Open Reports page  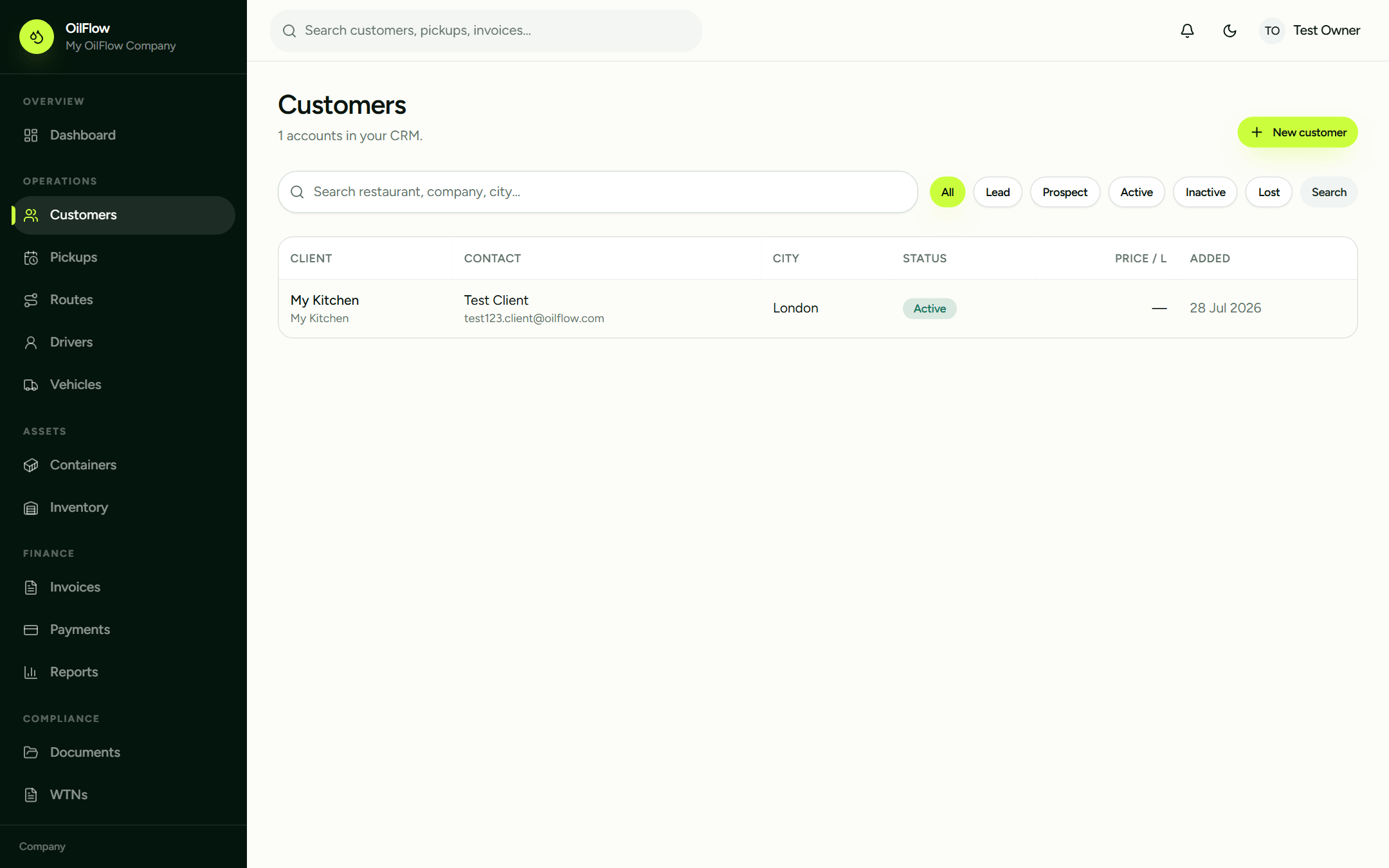point(123,672)
